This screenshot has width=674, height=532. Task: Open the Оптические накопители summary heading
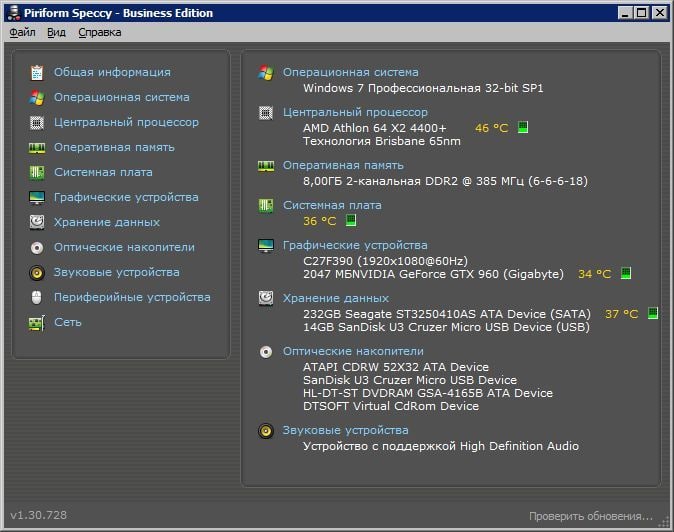[353, 351]
